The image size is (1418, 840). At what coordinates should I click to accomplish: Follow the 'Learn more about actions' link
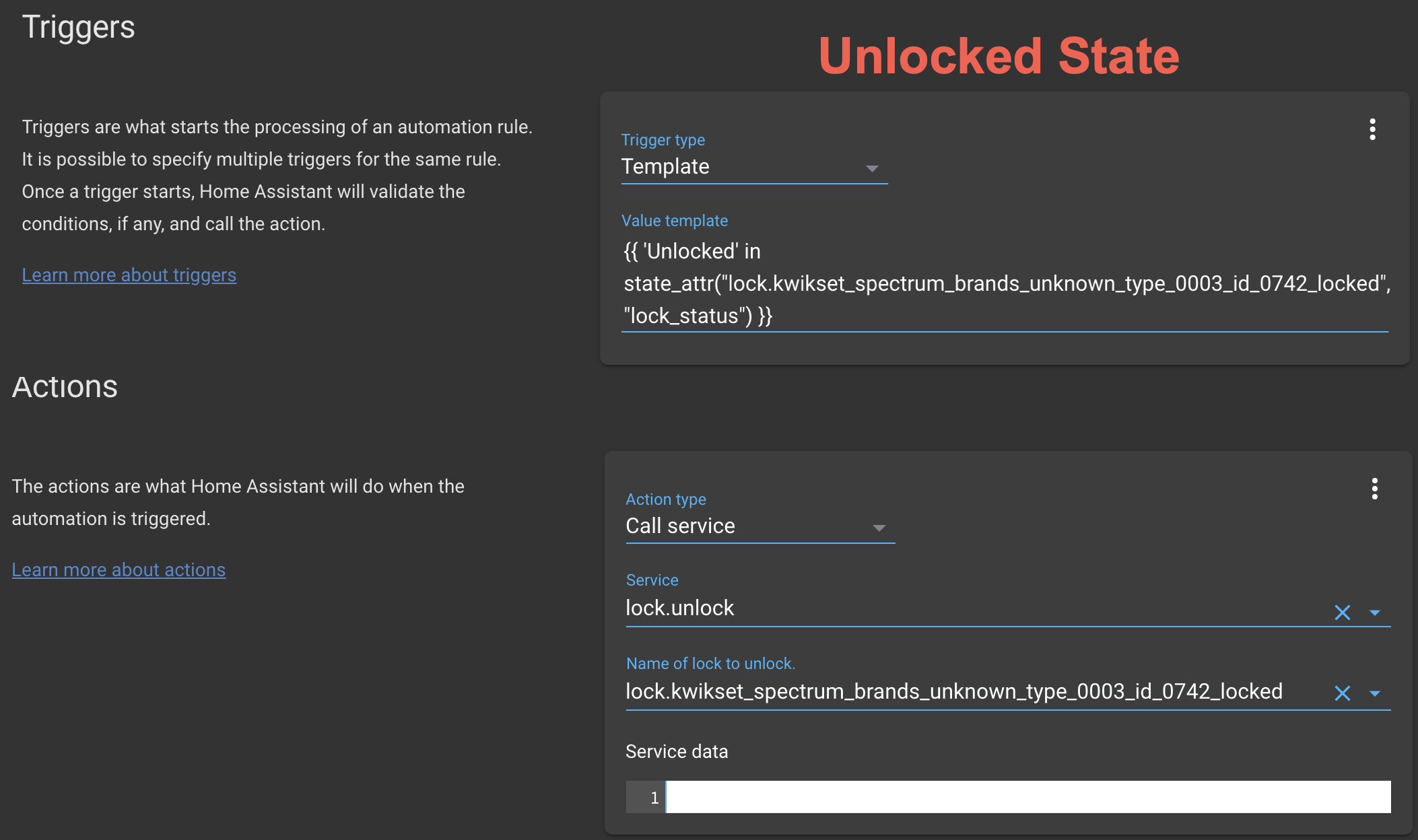(119, 570)
